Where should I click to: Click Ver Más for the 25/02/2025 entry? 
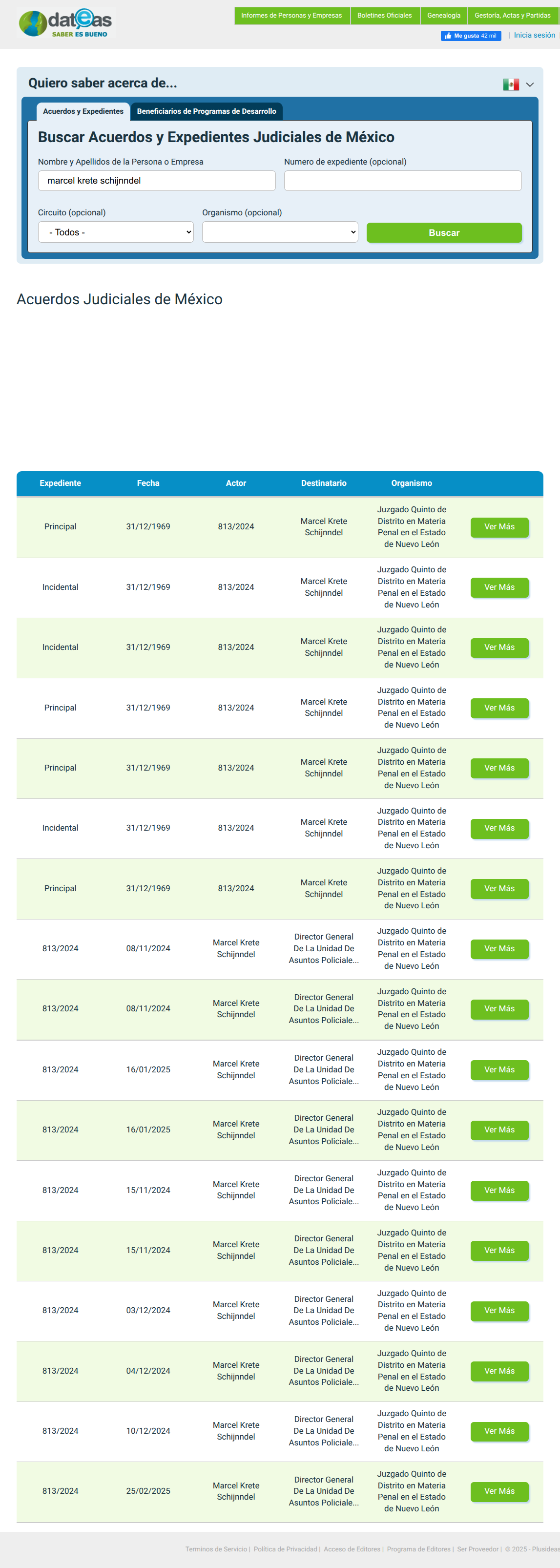[499, 1491]
